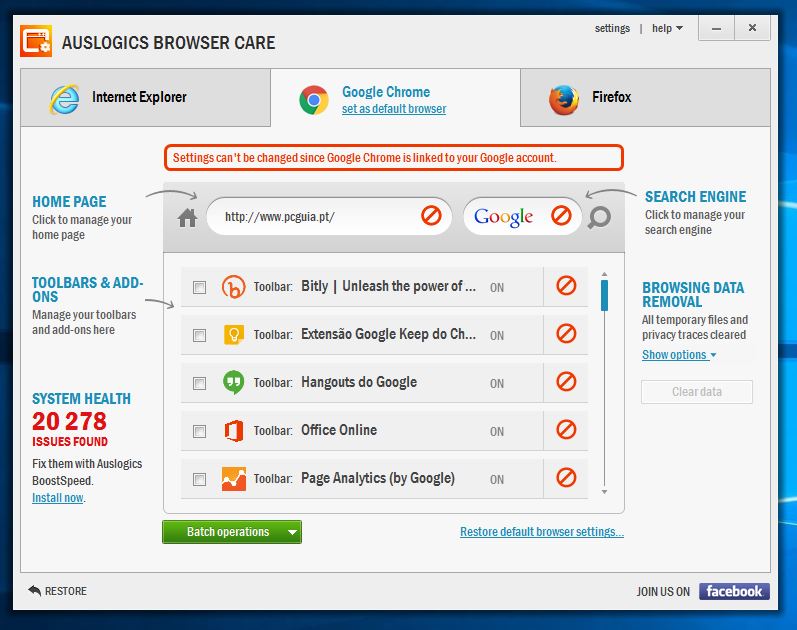797x630 pixels.
Task: Click the toolbars list scrollbar thumb
Action: pyautogui.click(x=604, y=295)
